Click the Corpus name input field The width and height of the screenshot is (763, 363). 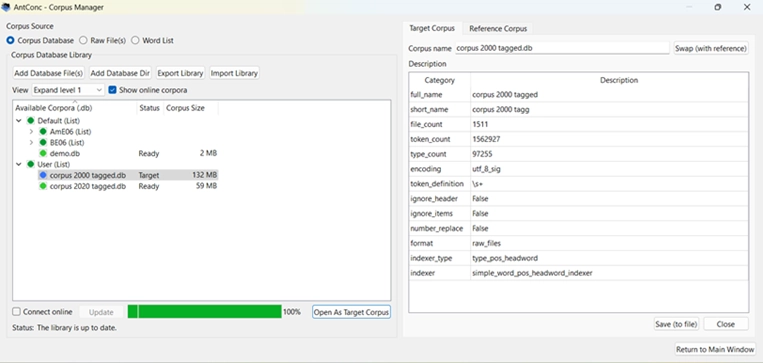tap(562, 48)
